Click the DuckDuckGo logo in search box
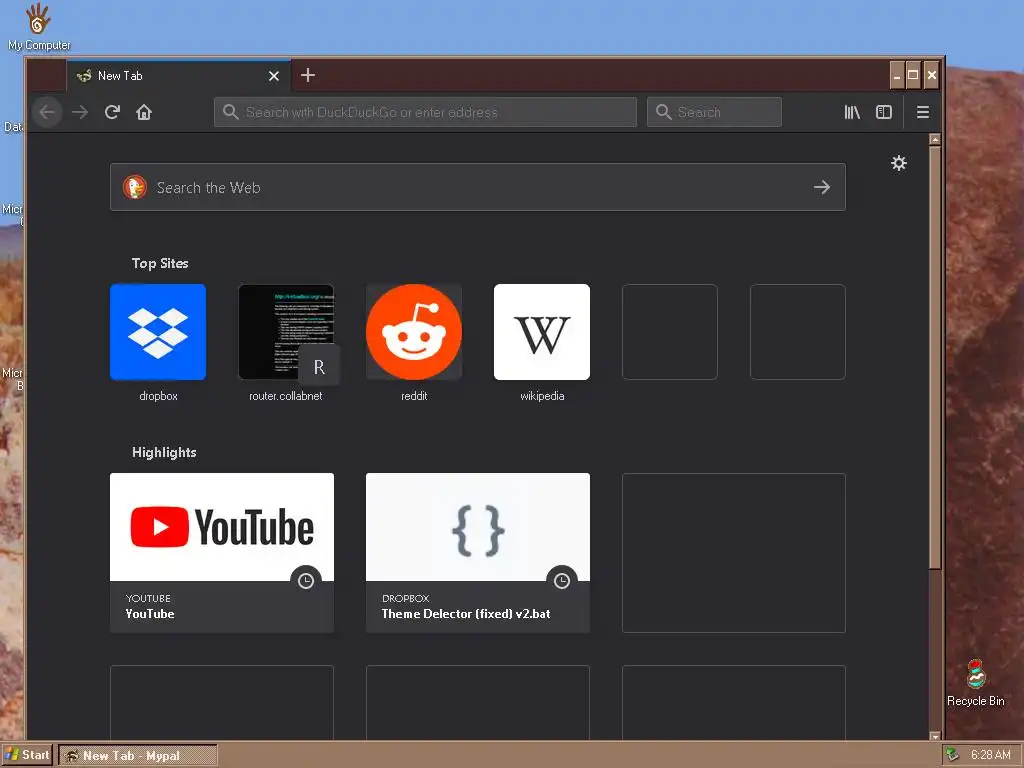 [135, 187]
